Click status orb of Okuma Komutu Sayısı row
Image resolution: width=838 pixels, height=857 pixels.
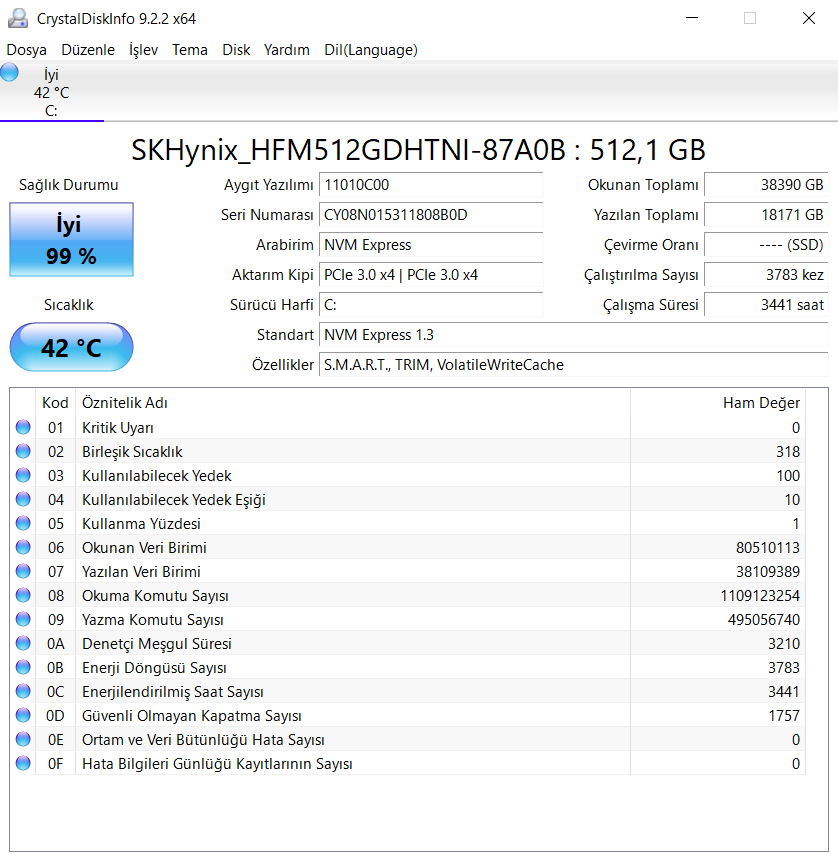[x=23, y=595]
